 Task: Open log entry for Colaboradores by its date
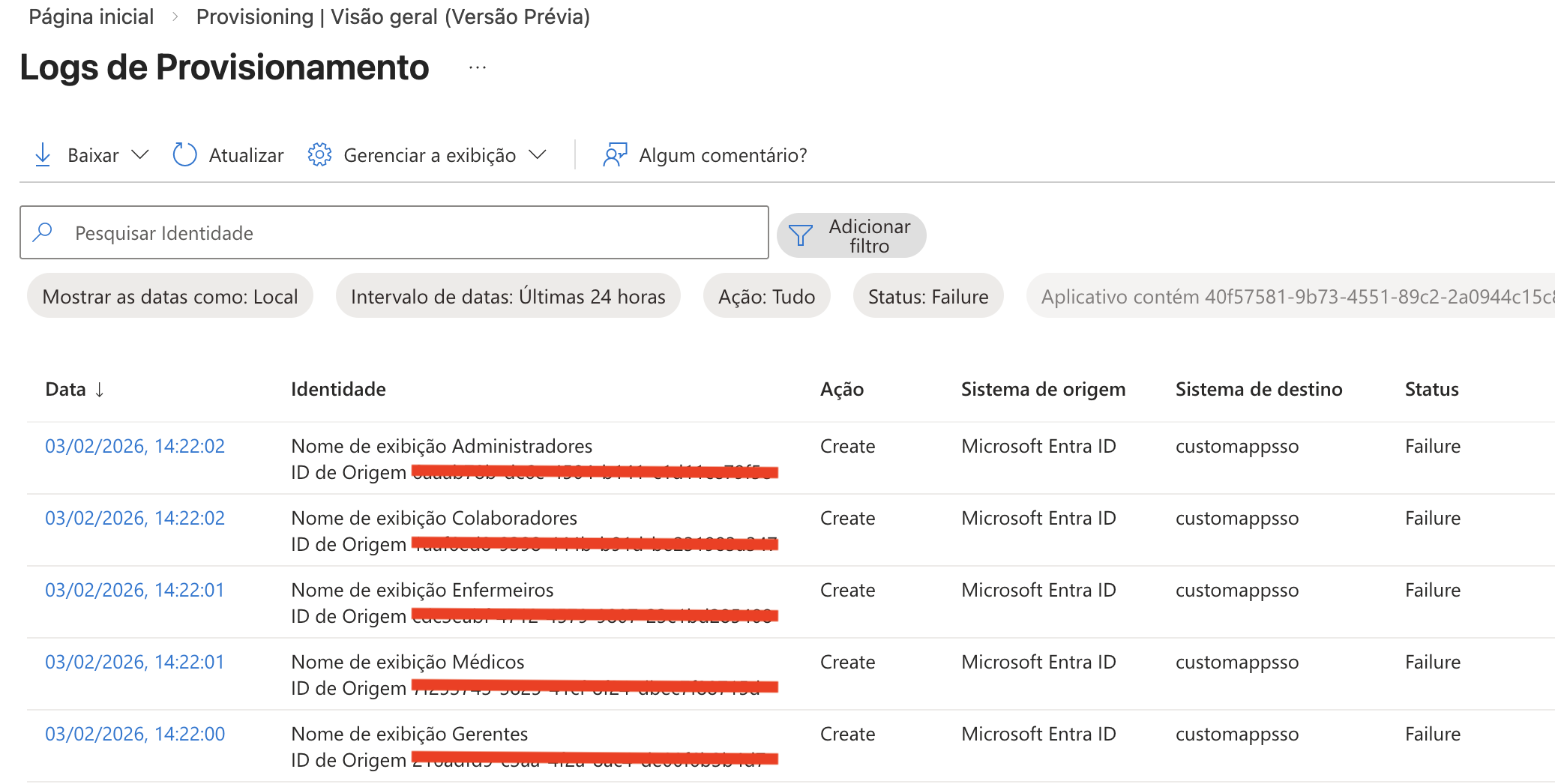(135, 518)
